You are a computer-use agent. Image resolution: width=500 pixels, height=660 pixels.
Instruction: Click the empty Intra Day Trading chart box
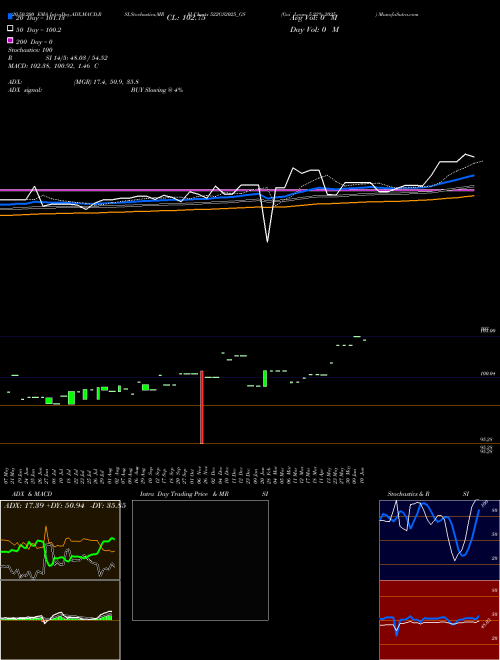200,560
